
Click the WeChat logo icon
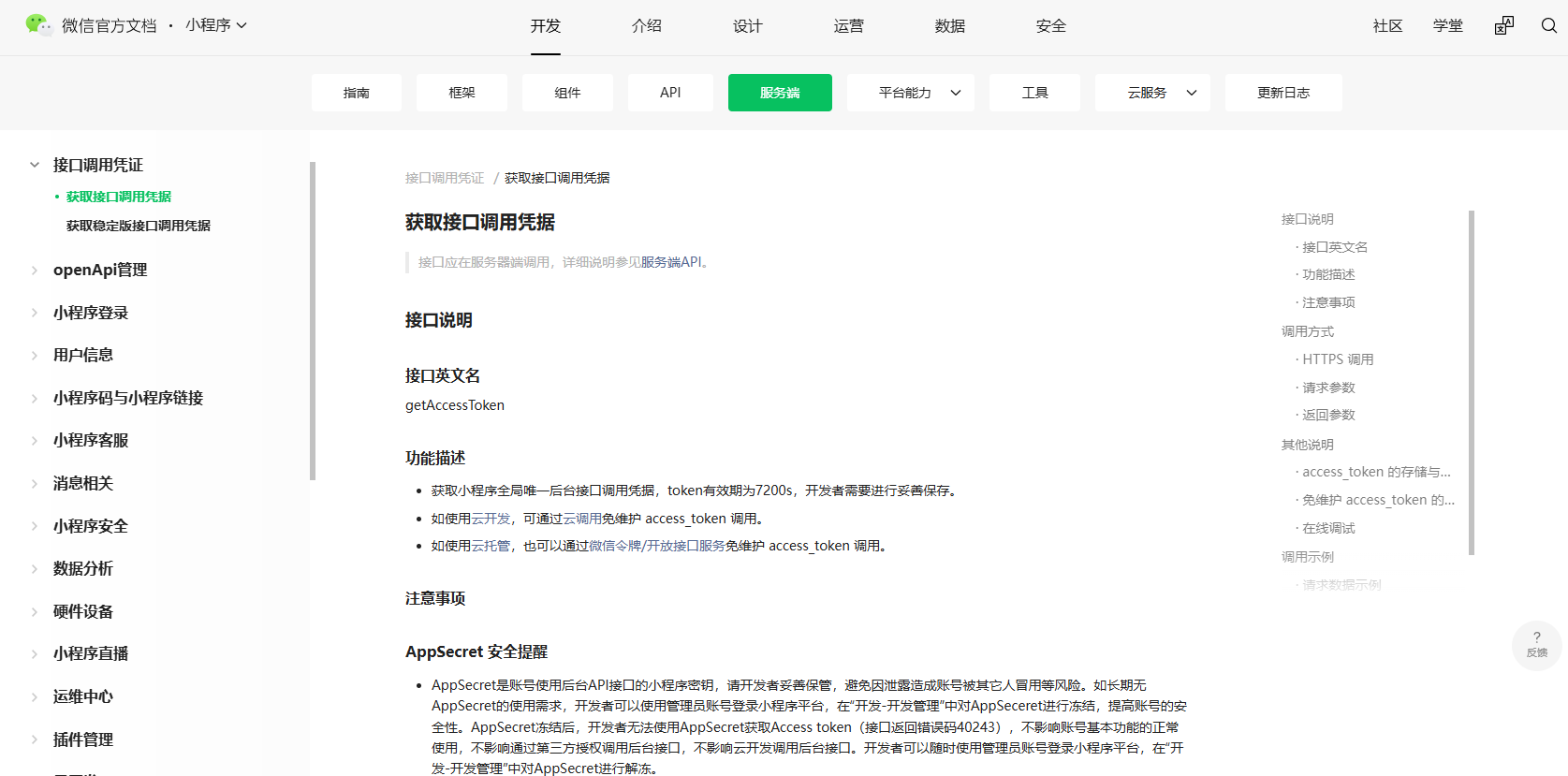point(39,25)
